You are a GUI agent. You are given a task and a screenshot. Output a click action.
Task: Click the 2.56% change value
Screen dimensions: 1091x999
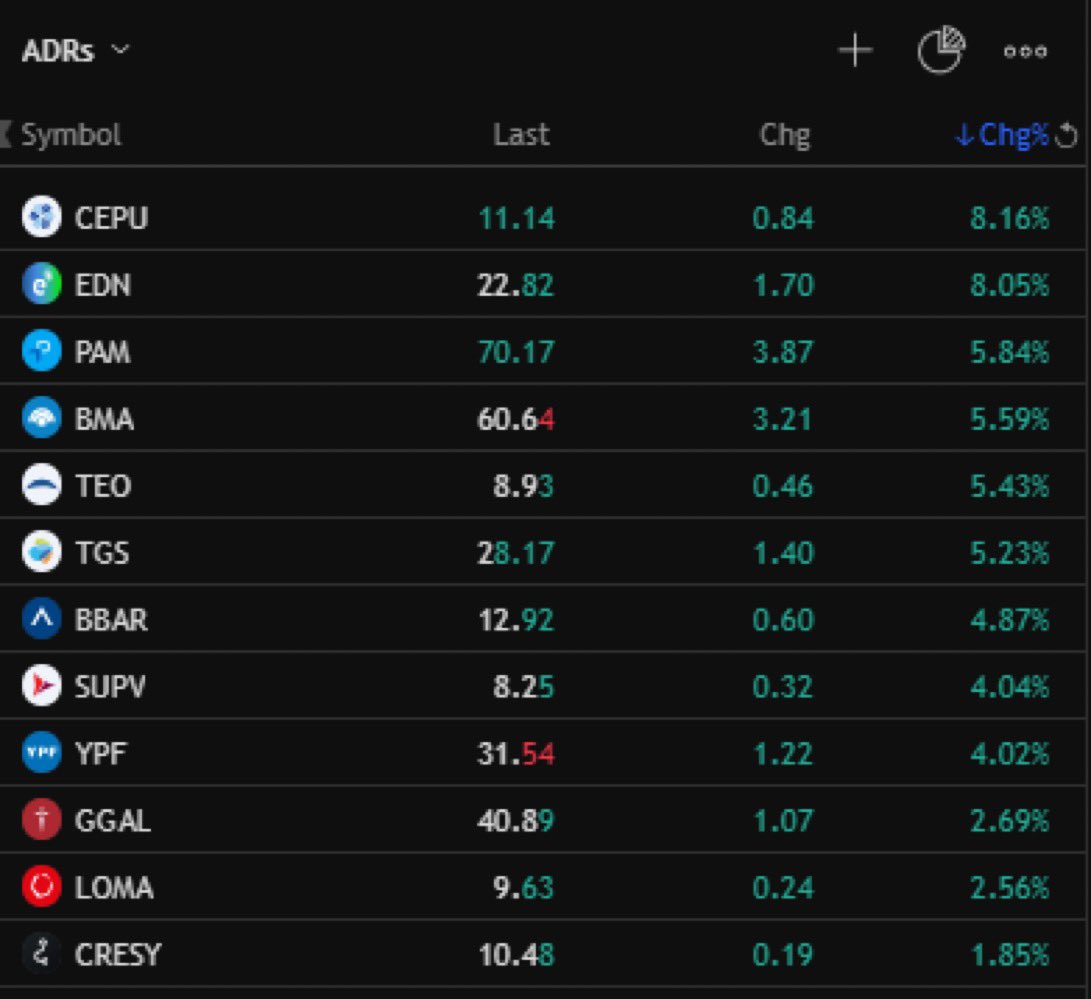pyautogui.click(x=1010, y=888)
